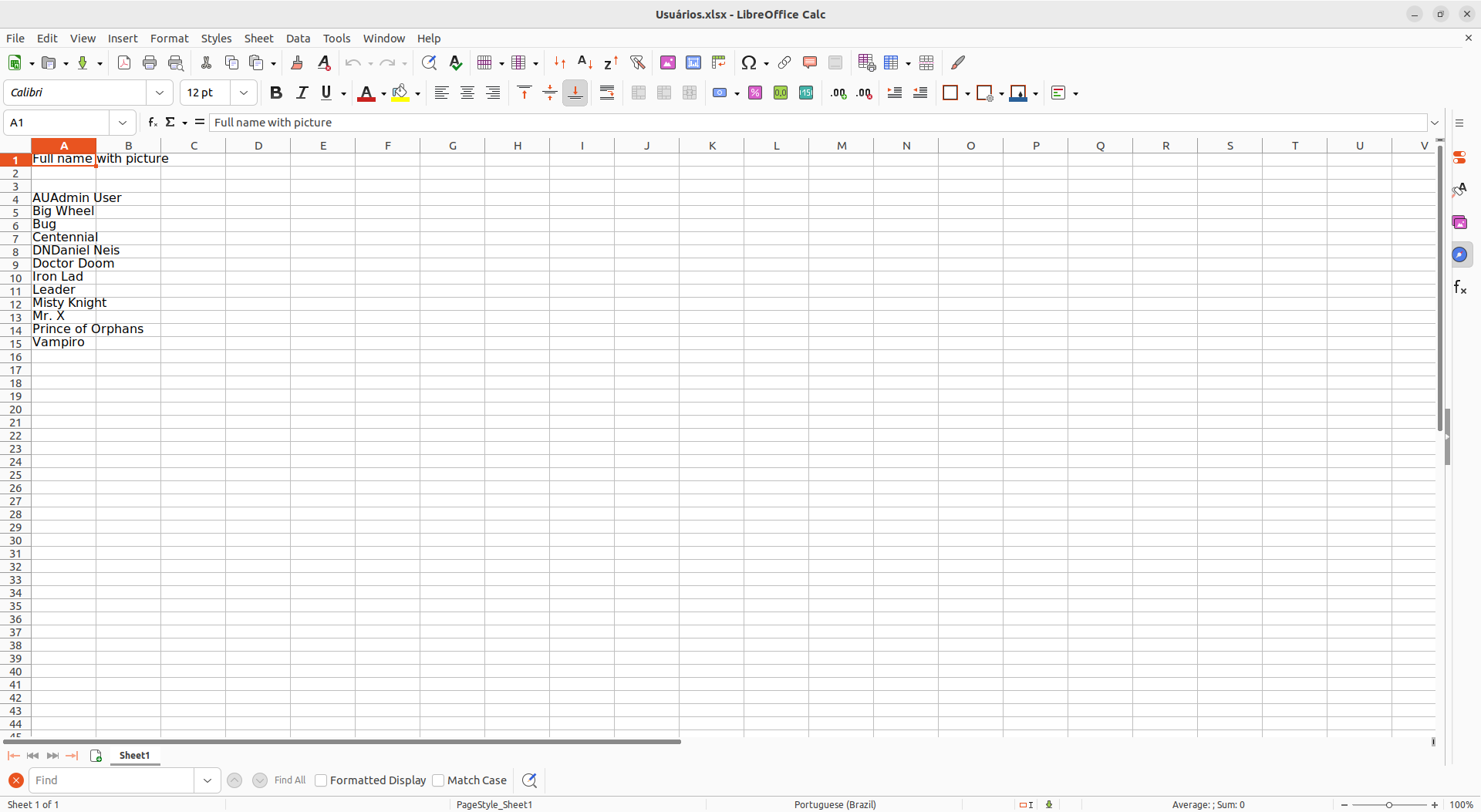Insert a pivot table icon
The image size is (1481, 812).
tap(719, 63)
